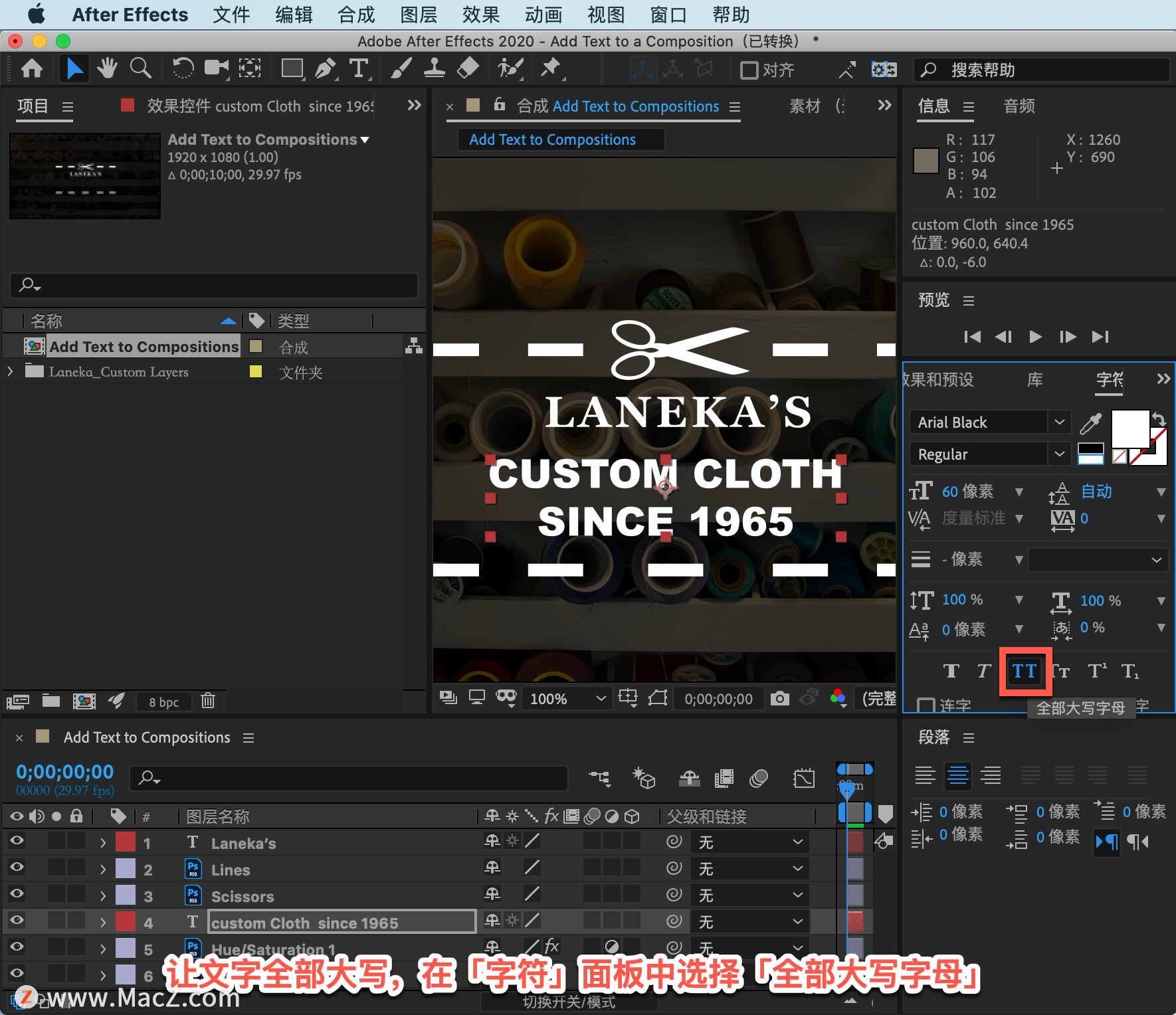Screen dimensions: 1176x1015
Task: Delete selected project item with trash icon
Action: click(208, 701)
